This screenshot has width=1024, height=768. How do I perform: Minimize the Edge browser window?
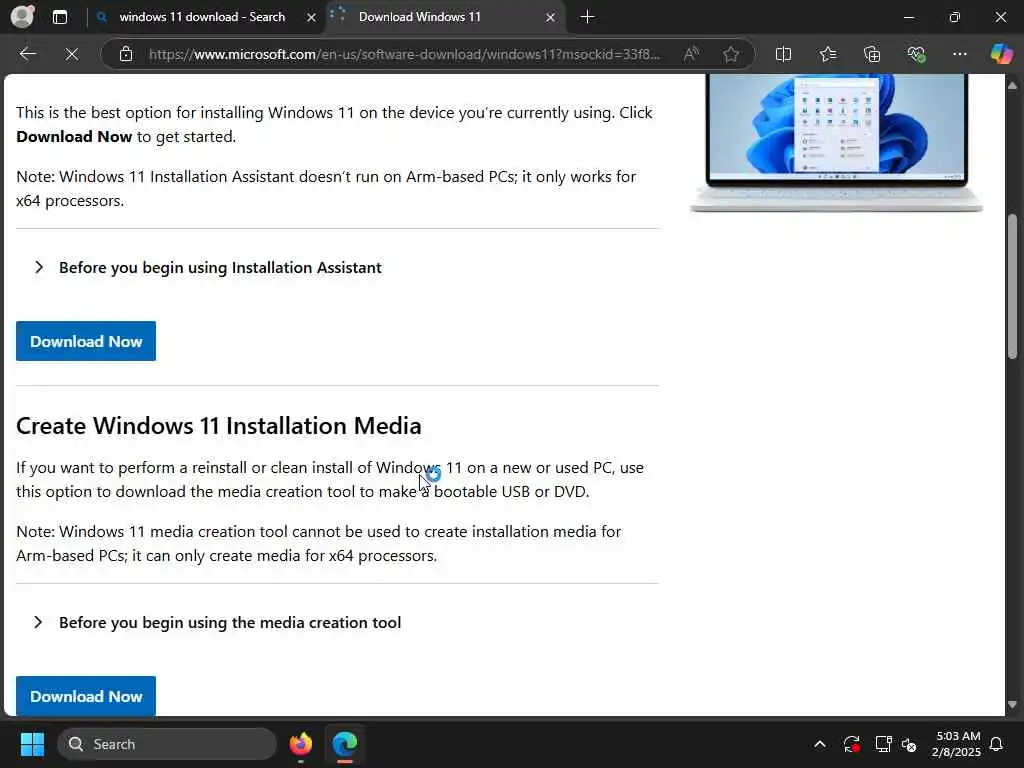coord(908,17)
